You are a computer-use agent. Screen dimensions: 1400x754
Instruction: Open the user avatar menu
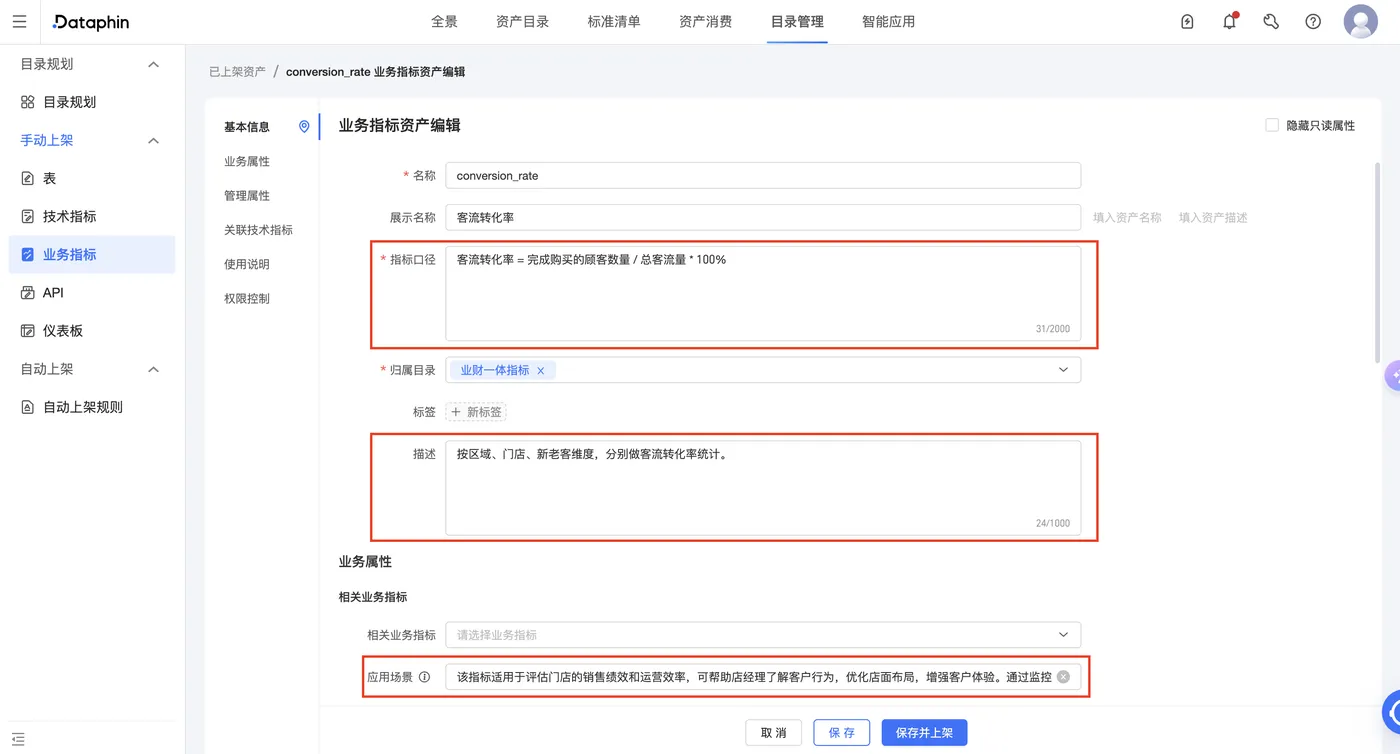[x=1361, y=22]
